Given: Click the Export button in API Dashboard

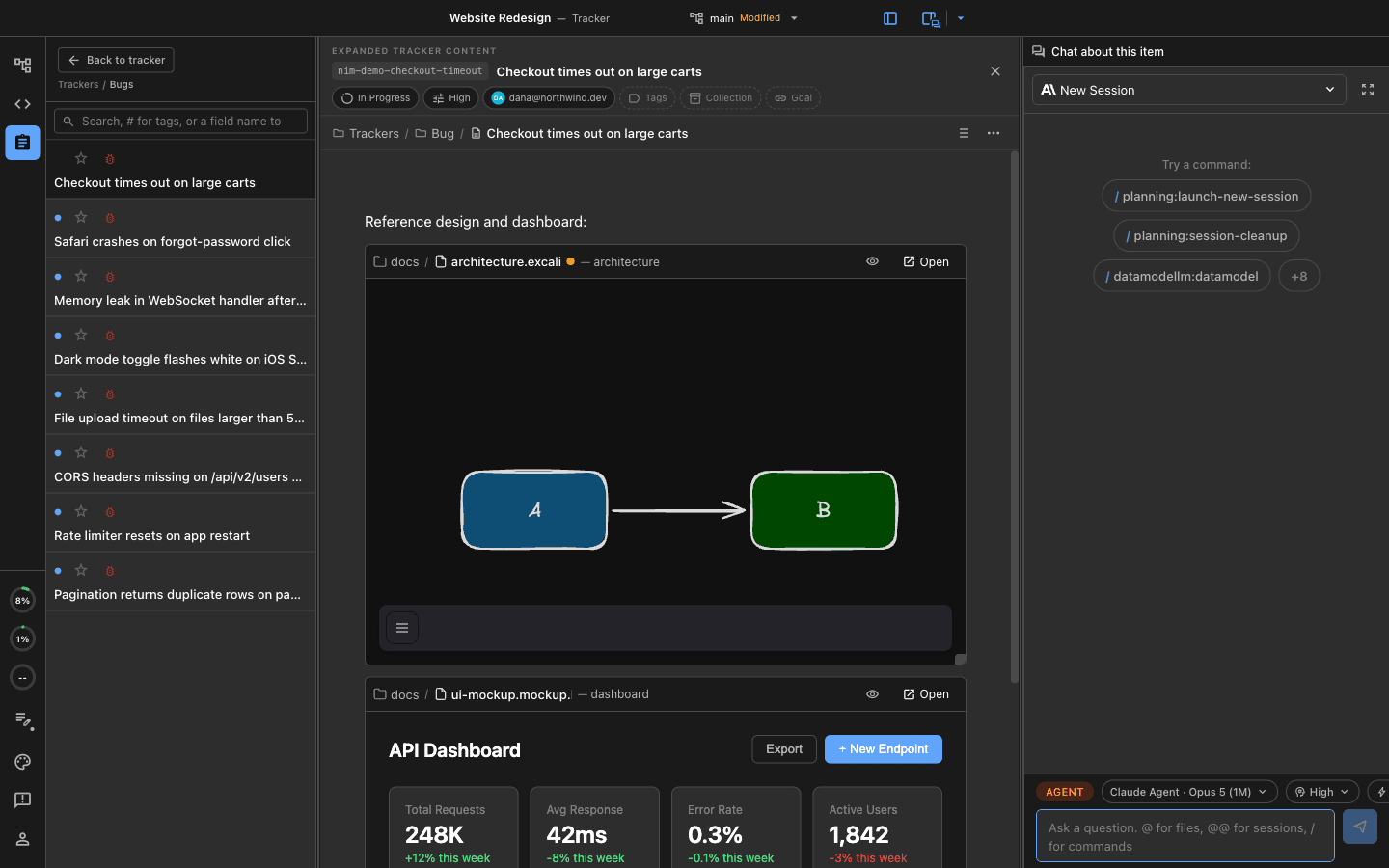Looking at the screenshot, I should pos(784,749).
